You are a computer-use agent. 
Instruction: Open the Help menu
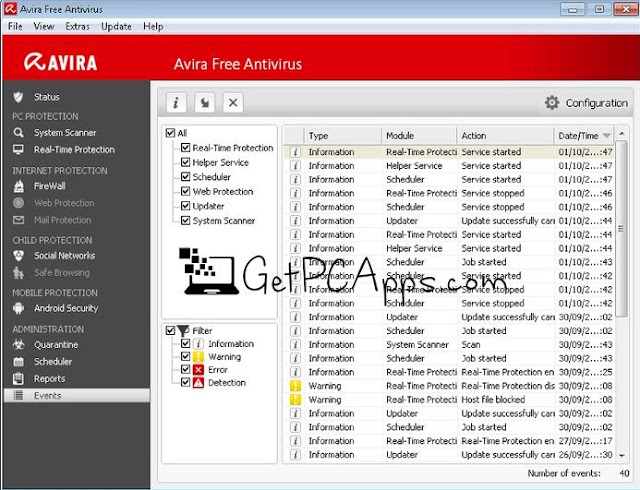(x=153, y=27)
